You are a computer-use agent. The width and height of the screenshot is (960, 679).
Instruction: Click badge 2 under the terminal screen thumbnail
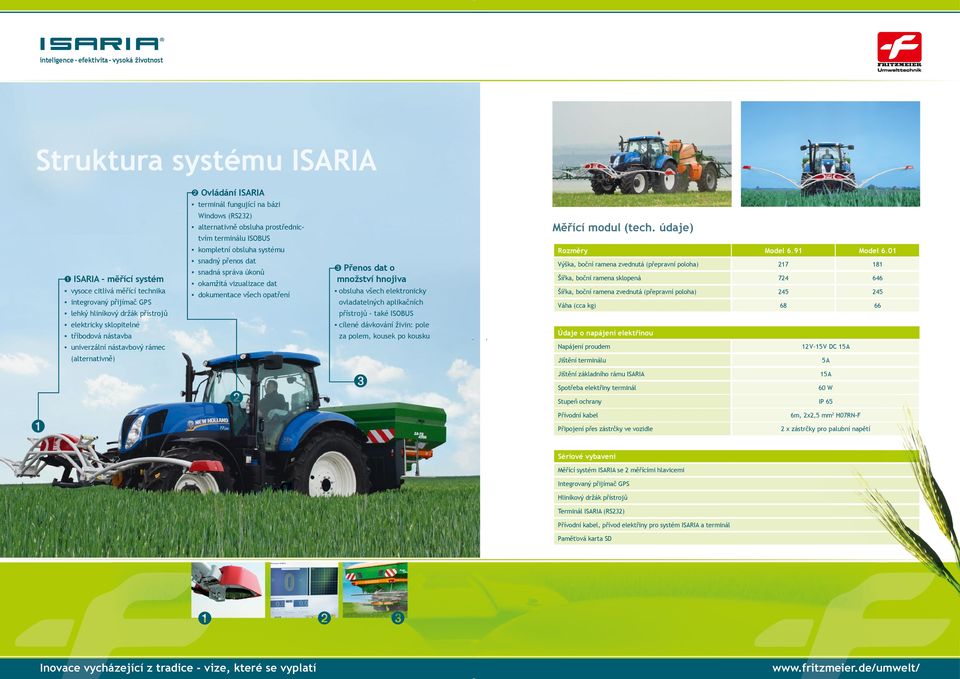(x=324, y=618)
